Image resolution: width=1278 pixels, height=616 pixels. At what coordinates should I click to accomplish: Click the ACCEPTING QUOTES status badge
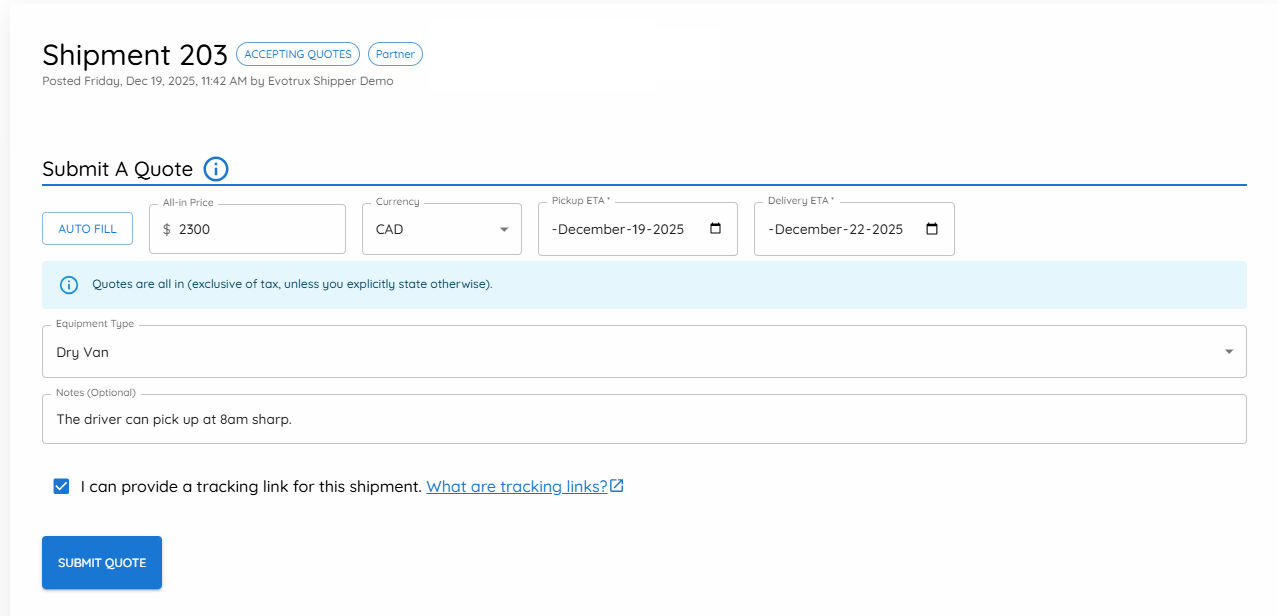[298, 54]
